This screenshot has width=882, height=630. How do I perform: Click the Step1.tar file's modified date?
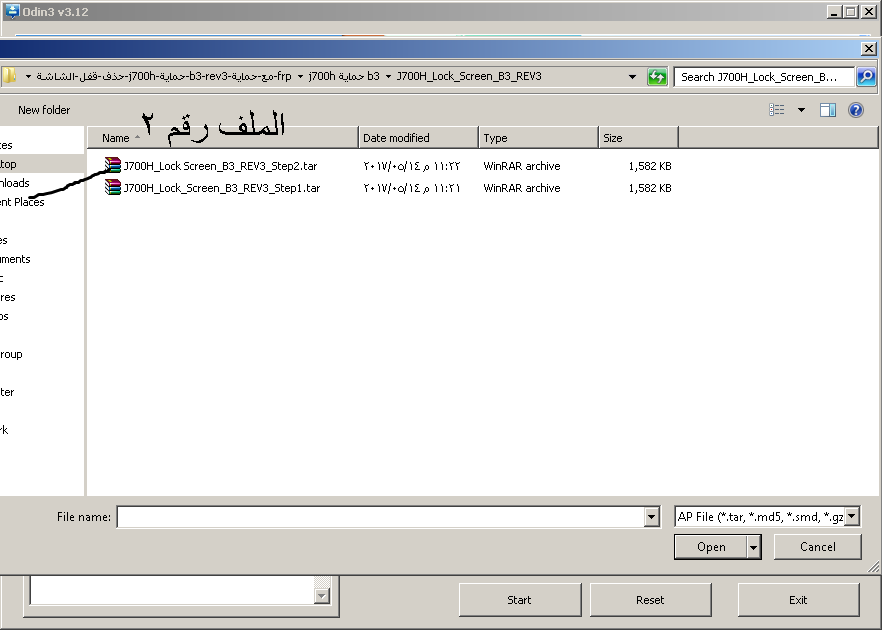point(412,188)
